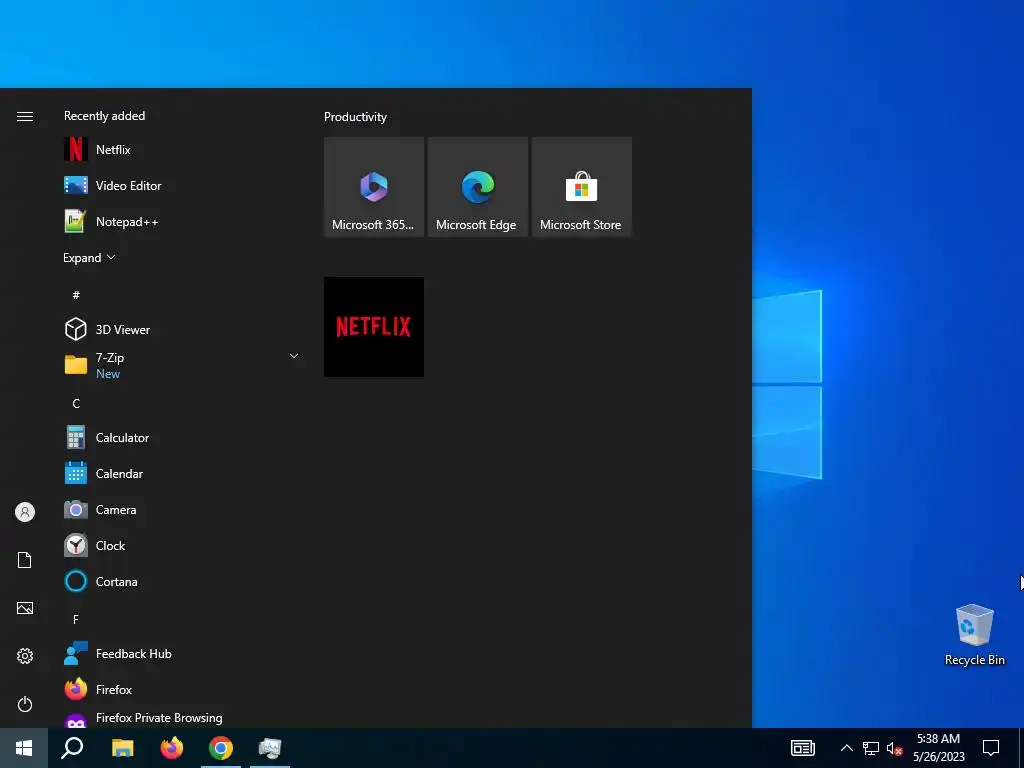Open the 7-Zip folder entry

181,365
